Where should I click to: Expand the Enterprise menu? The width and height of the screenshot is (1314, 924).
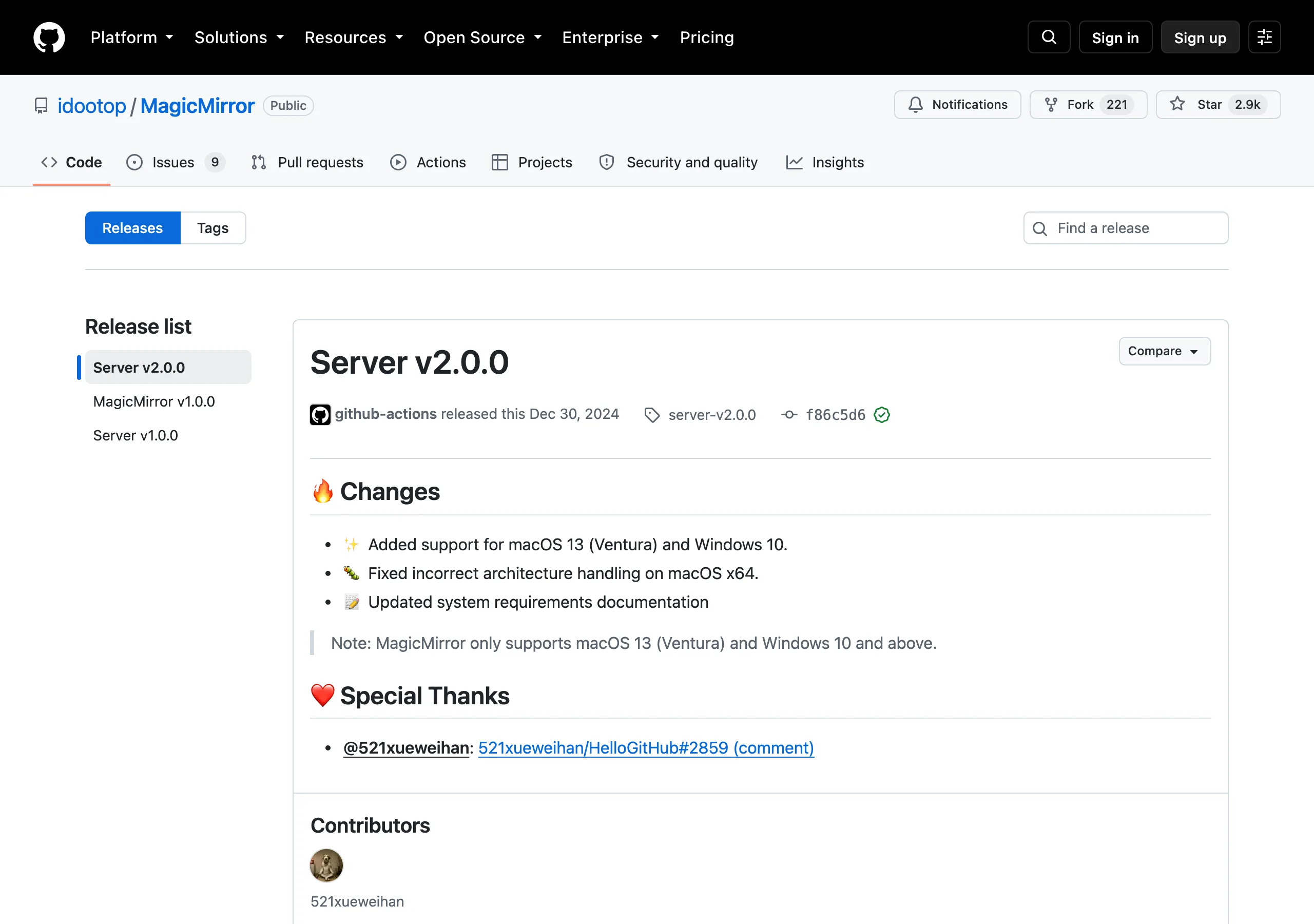[611, 37]
